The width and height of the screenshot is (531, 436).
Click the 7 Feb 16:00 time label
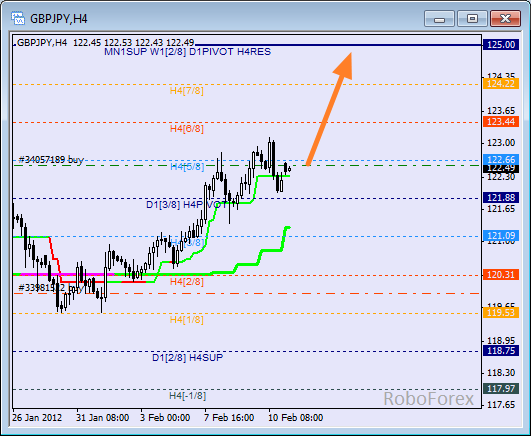click(x=229, y=418)
